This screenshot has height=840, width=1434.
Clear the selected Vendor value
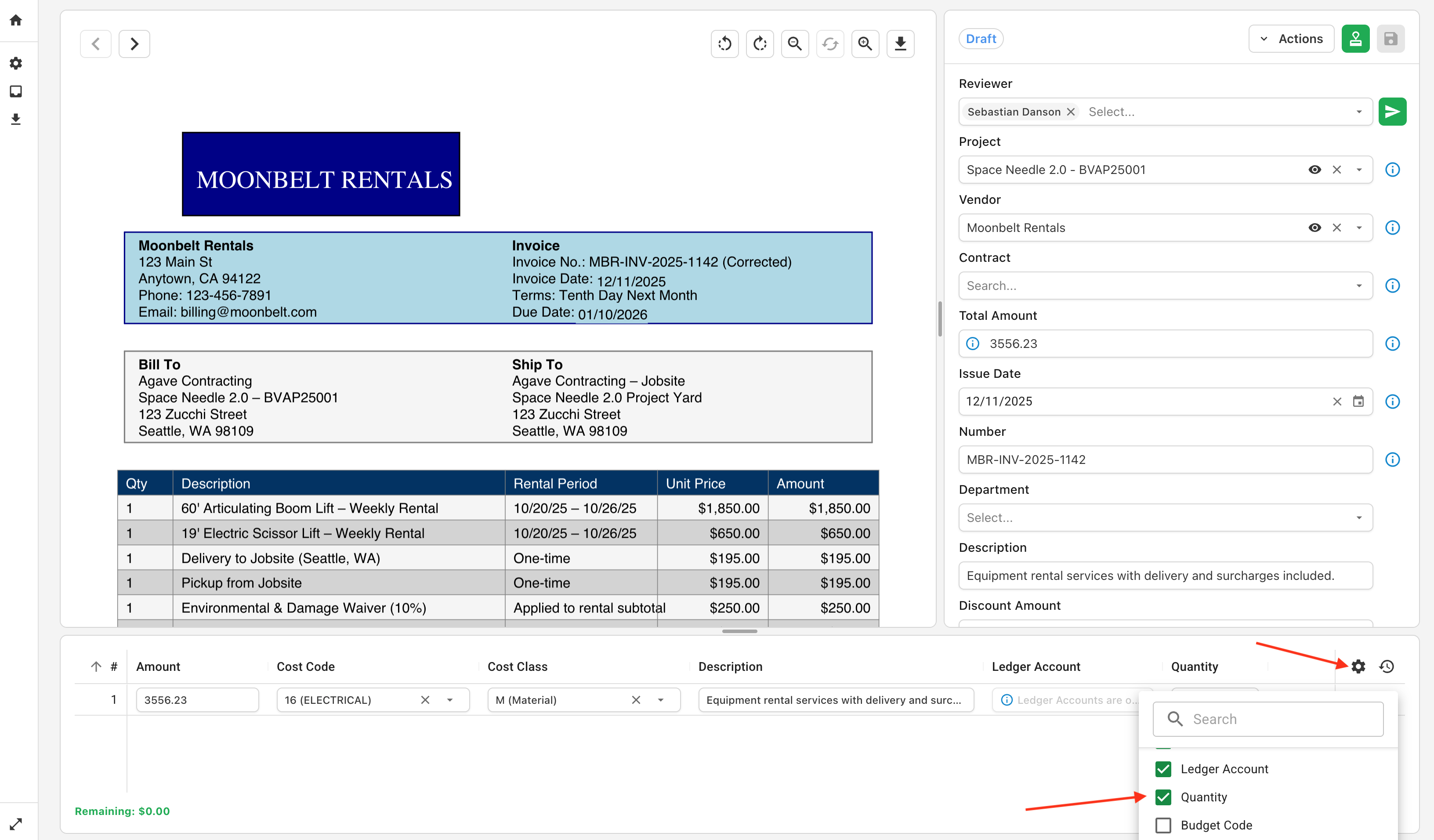1337,228
